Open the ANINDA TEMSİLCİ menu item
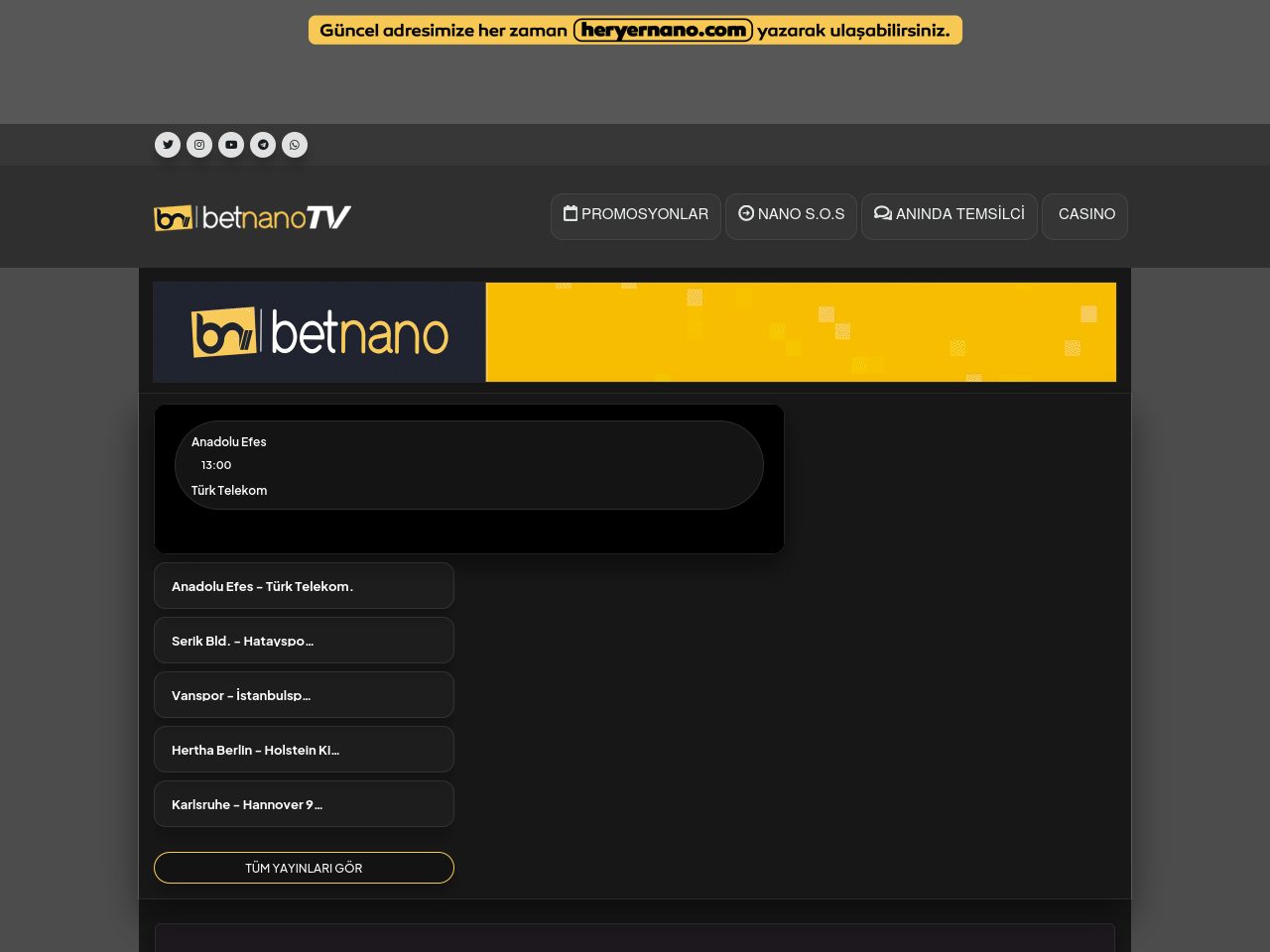Viewport: 1270px width, 952px height. point(950,216)
